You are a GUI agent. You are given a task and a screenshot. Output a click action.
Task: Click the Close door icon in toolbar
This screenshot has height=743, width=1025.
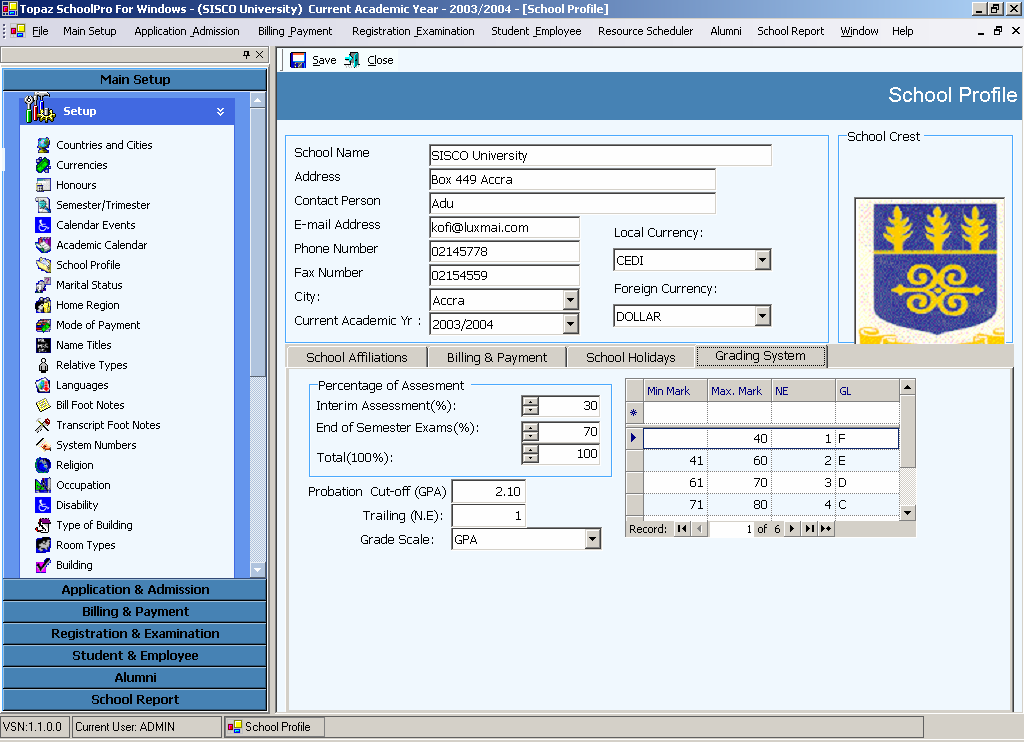[x=352, y=60]
